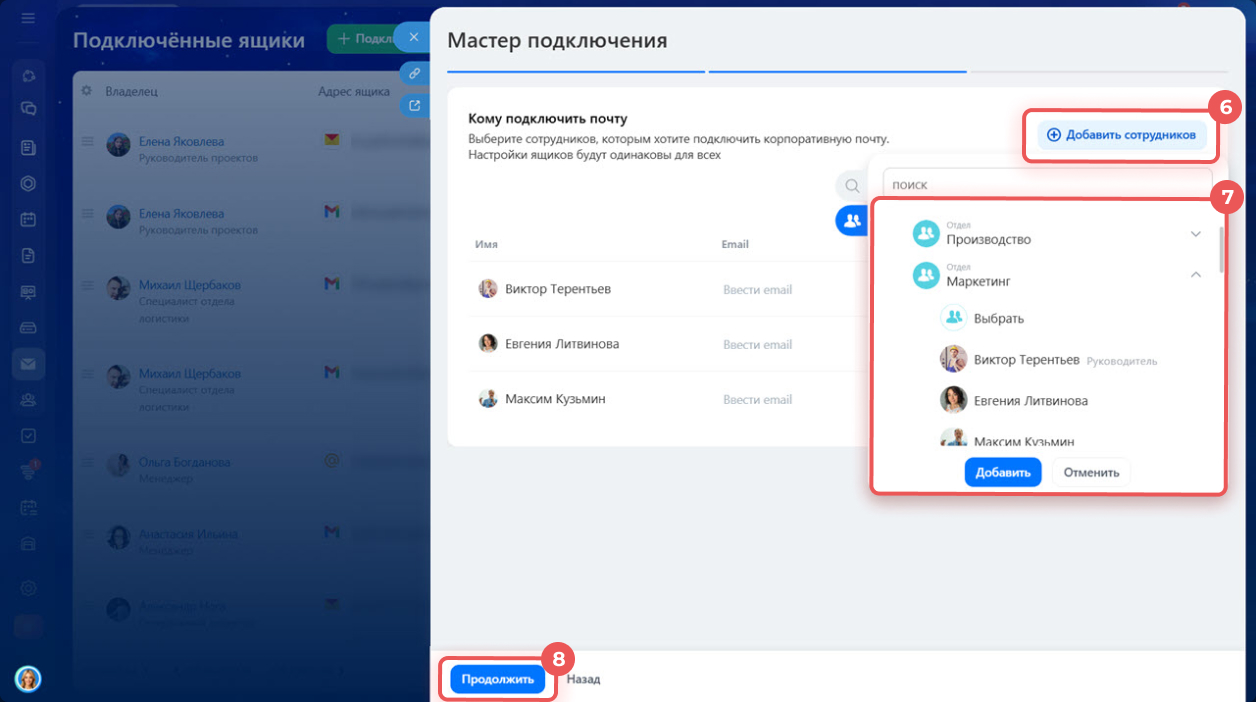Click the blue group icon button
1256x702 pixels.
[851, 221]
